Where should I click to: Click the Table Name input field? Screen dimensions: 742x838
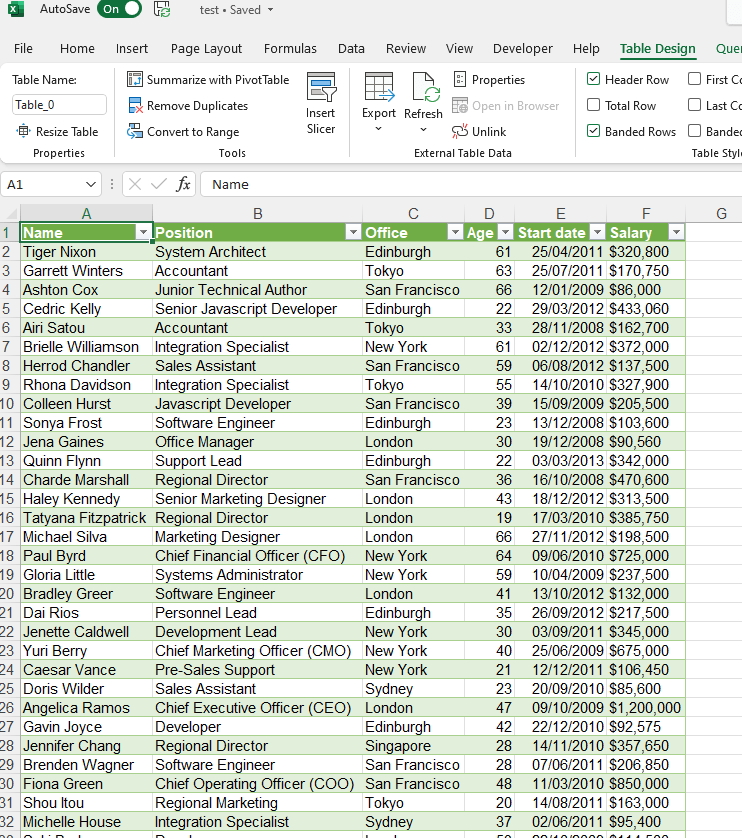[x=59, y=105]
